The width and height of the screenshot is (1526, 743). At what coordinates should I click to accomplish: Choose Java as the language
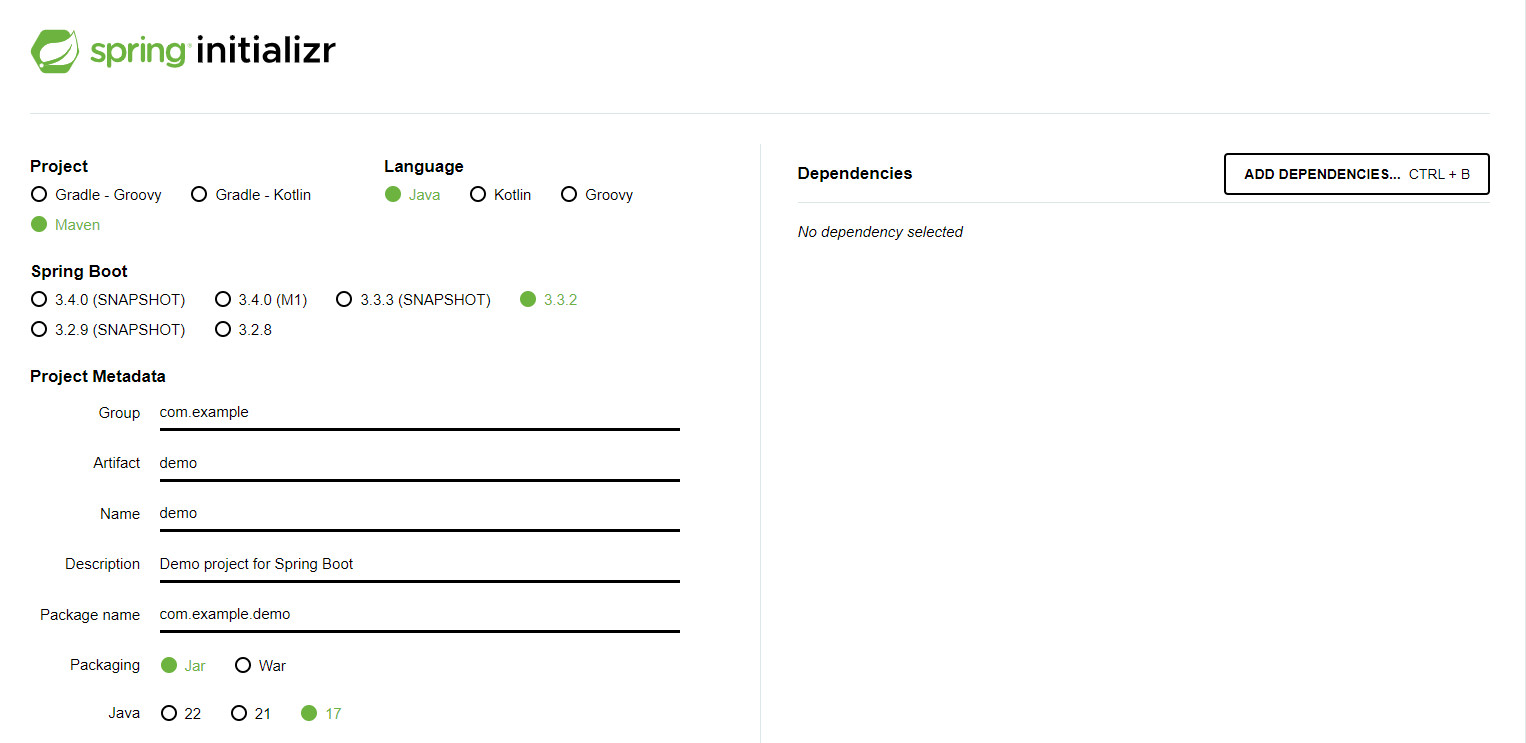pos(413,195)
